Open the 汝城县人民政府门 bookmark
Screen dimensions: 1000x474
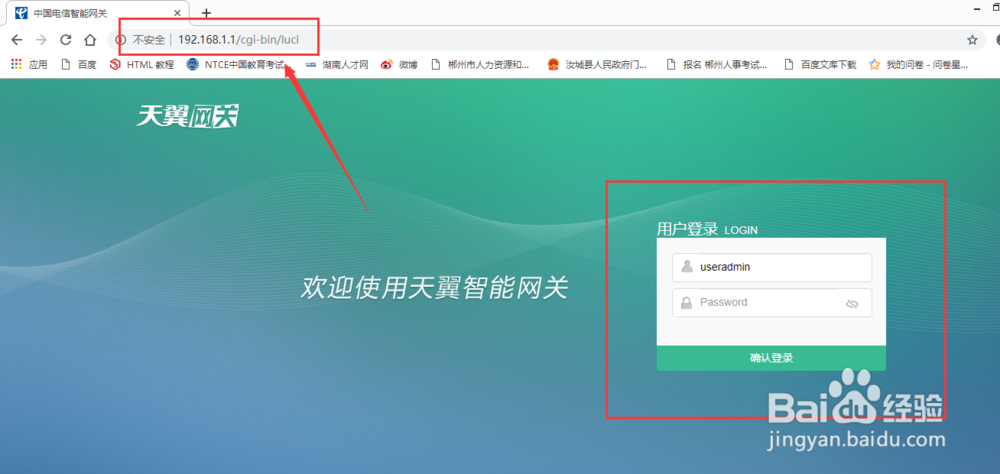598,64
